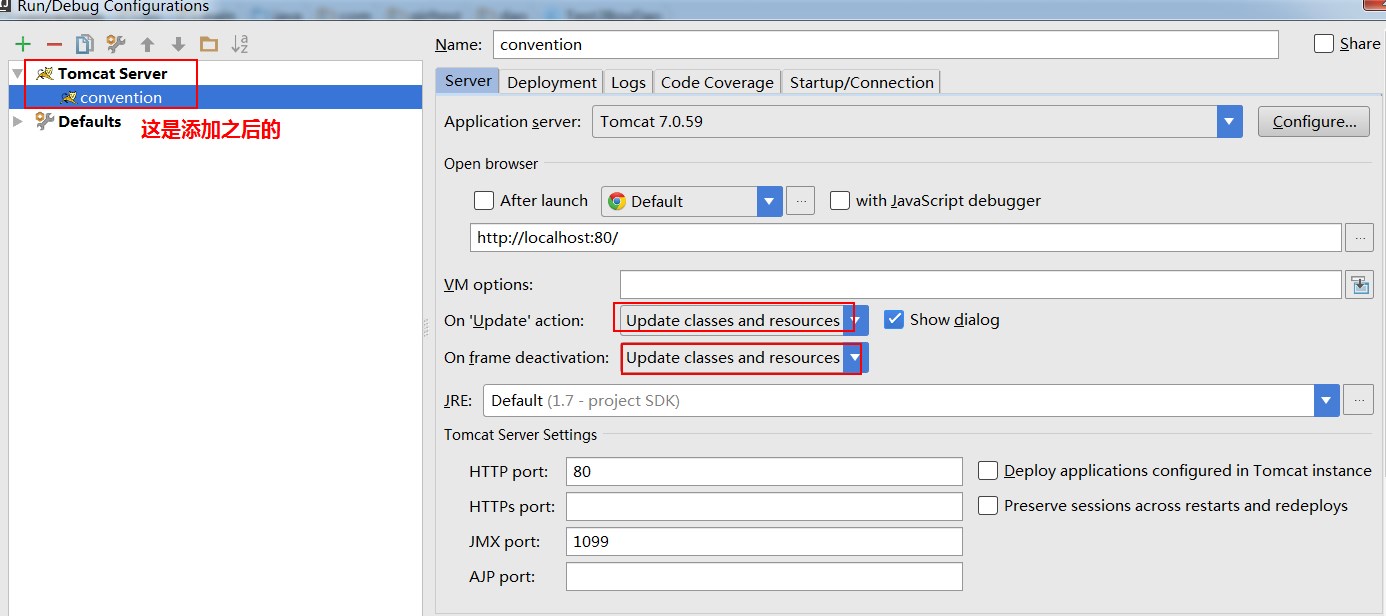Move configuration down arrow
Image resolution: width=1386 pixels, height=616 pixels.
coord(178,44)
